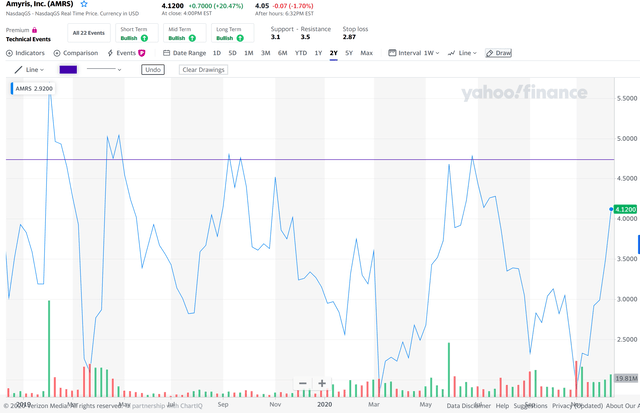Select the 2Y date range
640x413 pixels.
click(x=333, y=53)
